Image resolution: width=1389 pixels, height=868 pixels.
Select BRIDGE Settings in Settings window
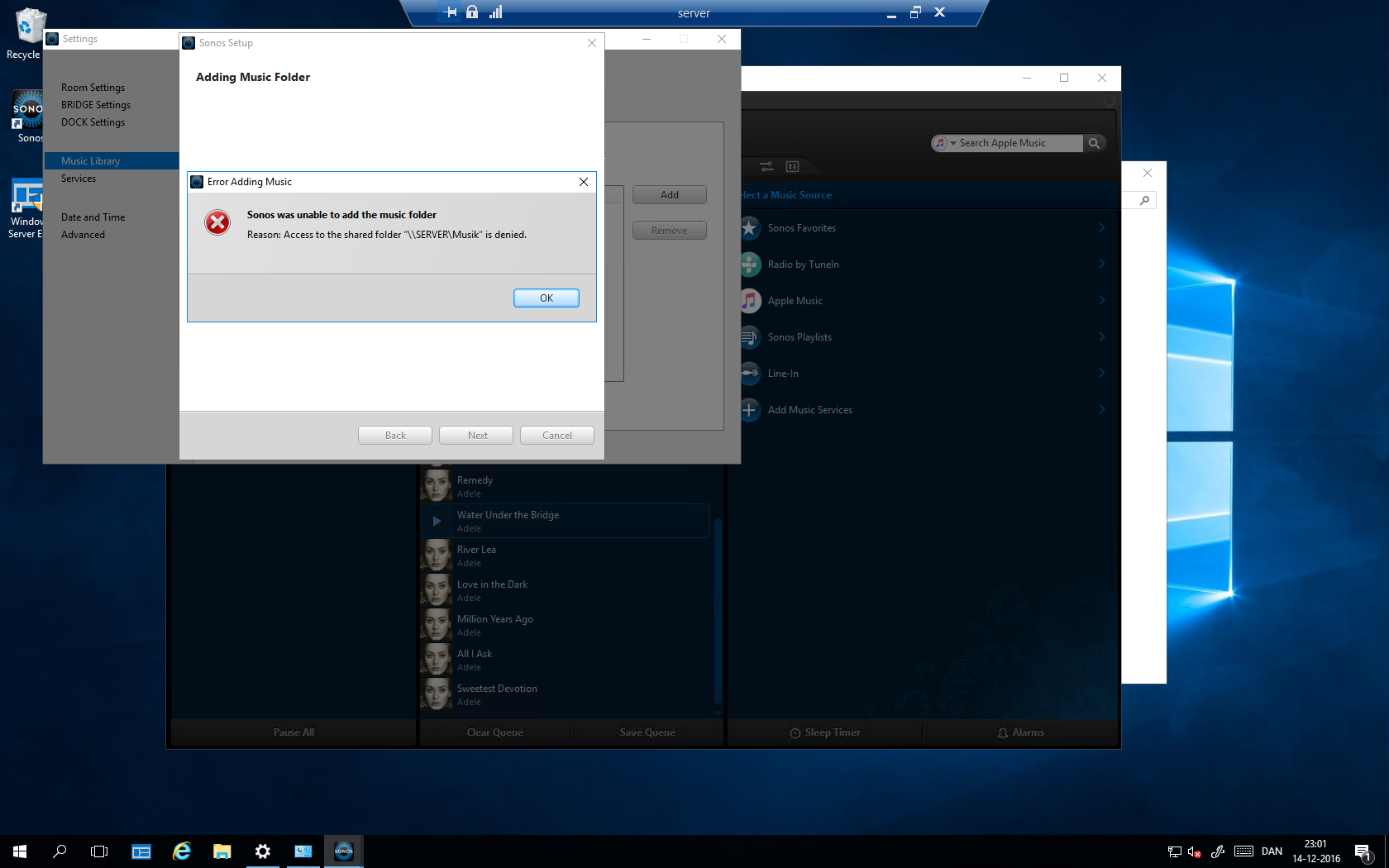96,105
